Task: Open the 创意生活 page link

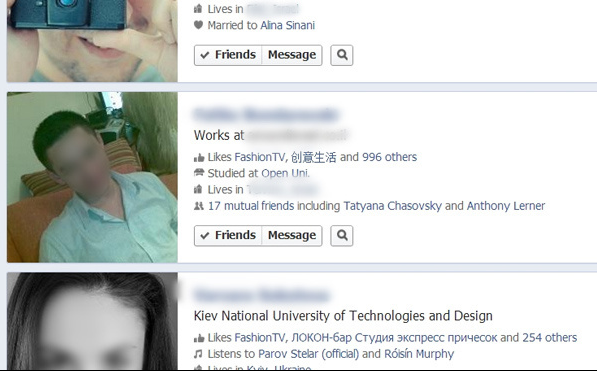Action: (313, 157)
